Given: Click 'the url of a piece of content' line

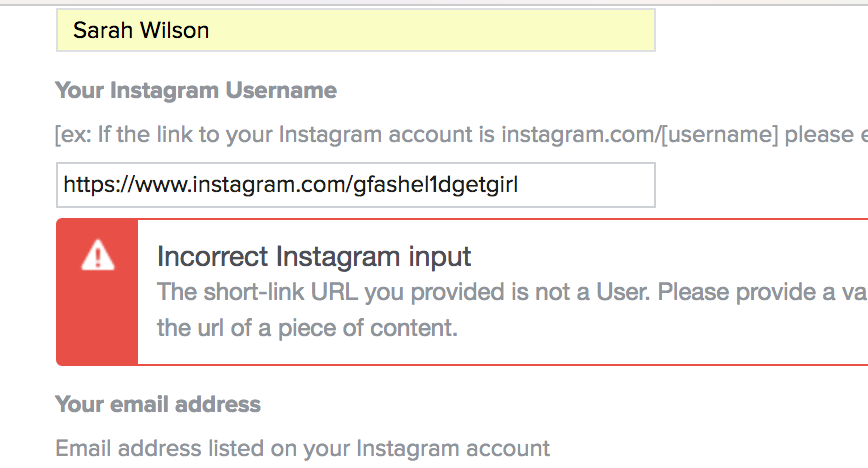Looking at the screenshot, I should click(x=307, y=328).
